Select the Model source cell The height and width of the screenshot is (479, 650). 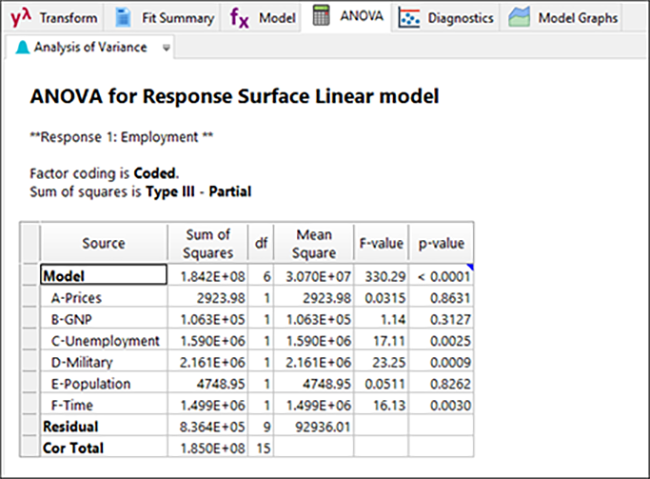pyautogui.click(x=103, y=275)
